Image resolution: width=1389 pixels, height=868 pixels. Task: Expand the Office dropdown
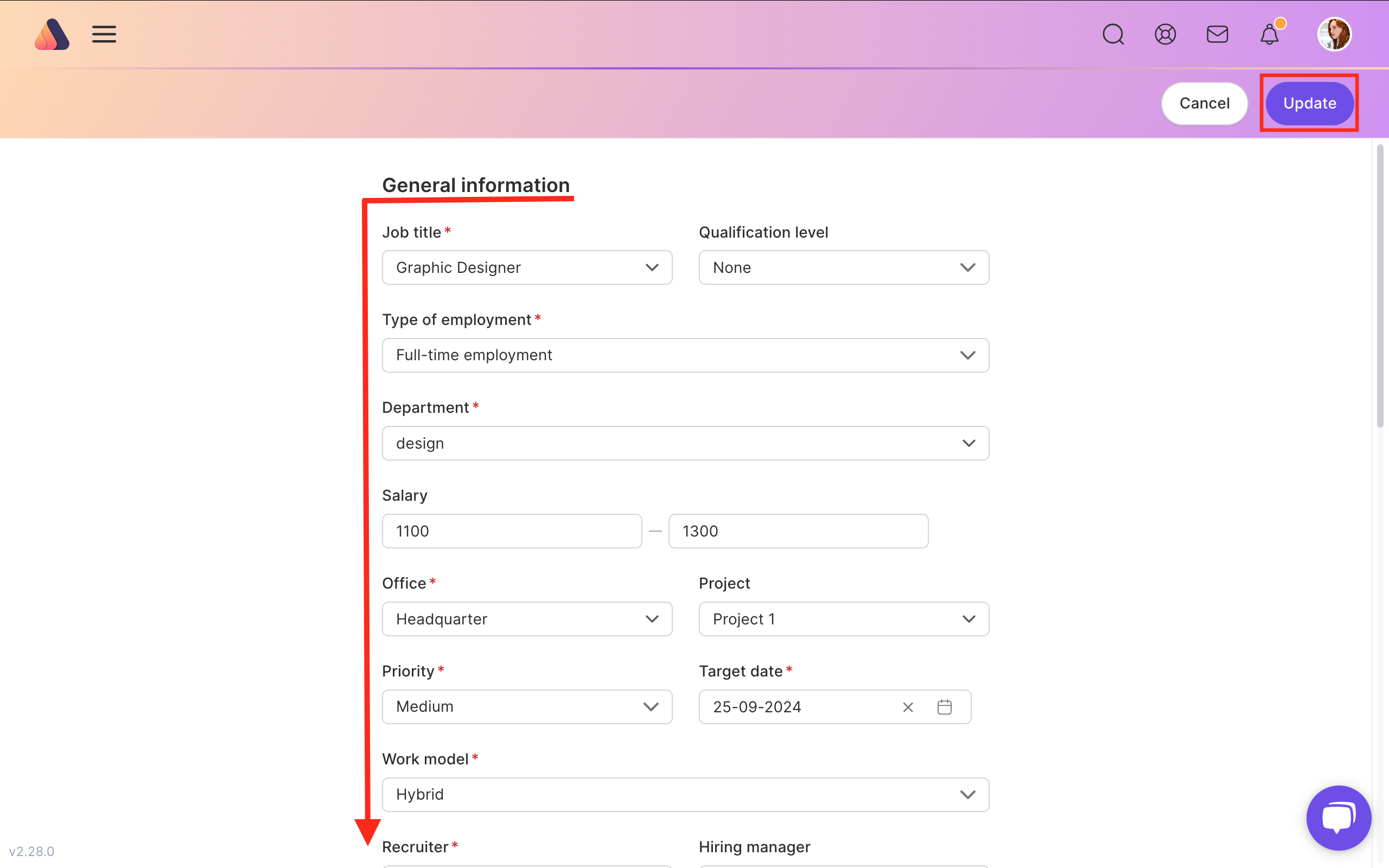click(x=527, y=619)
